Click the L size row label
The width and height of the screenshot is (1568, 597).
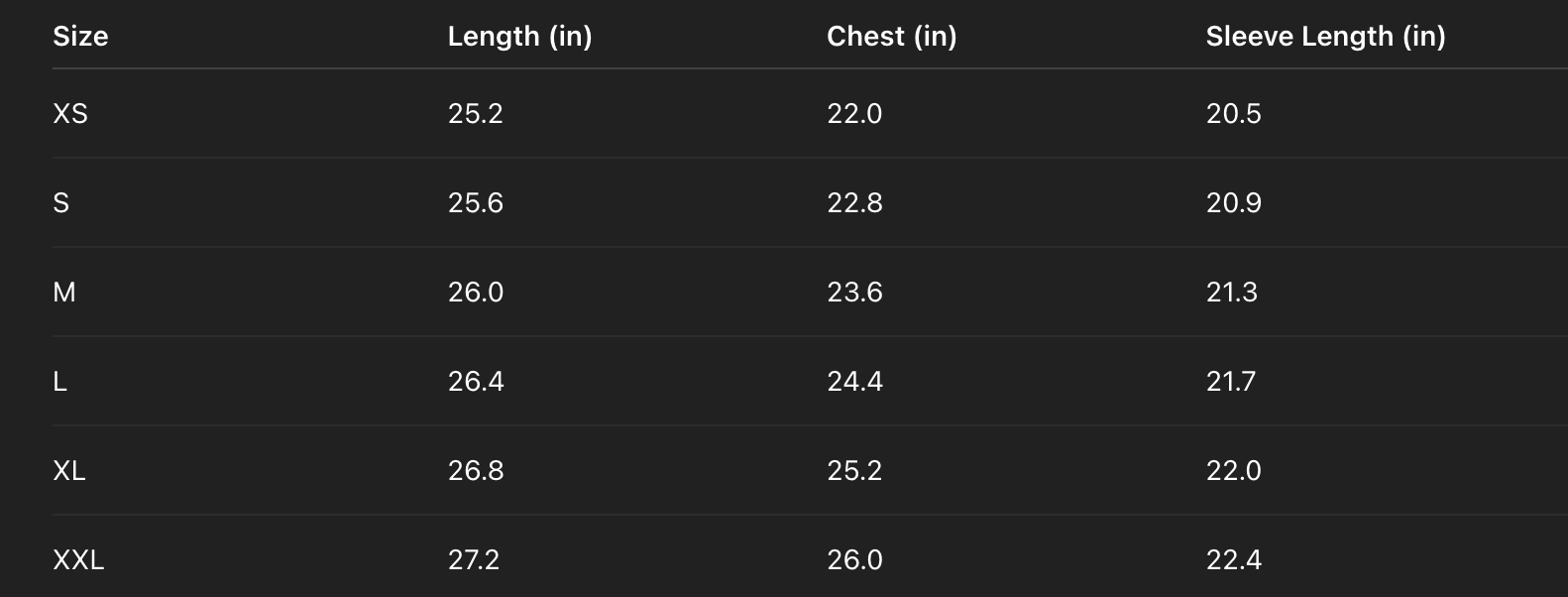pos(60,382)
